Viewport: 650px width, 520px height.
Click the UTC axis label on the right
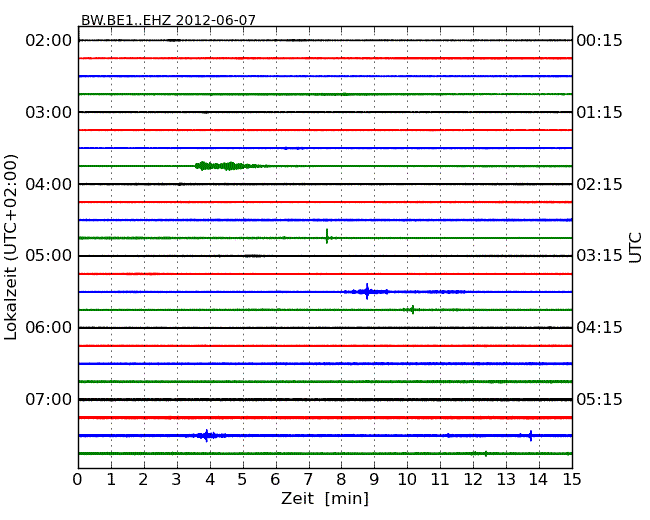(635, 248)
